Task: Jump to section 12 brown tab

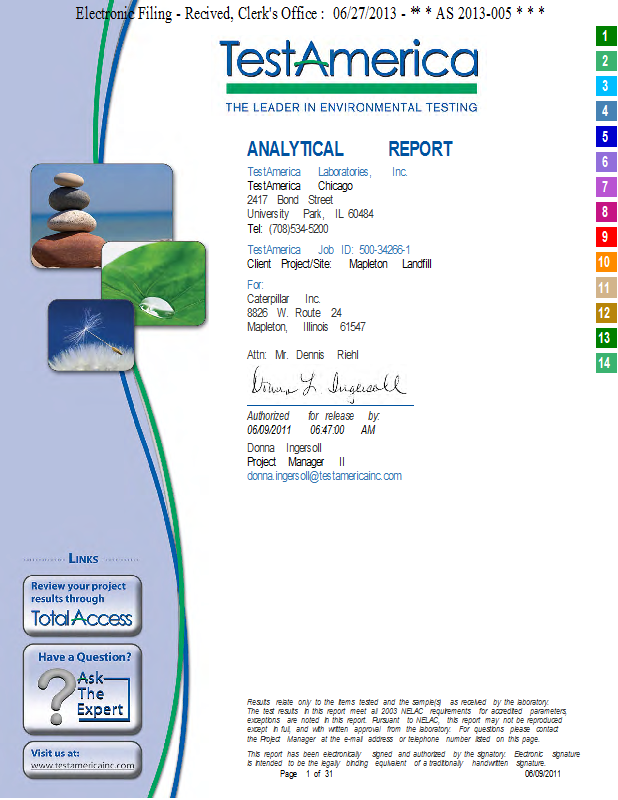Action: coord(606,313)
